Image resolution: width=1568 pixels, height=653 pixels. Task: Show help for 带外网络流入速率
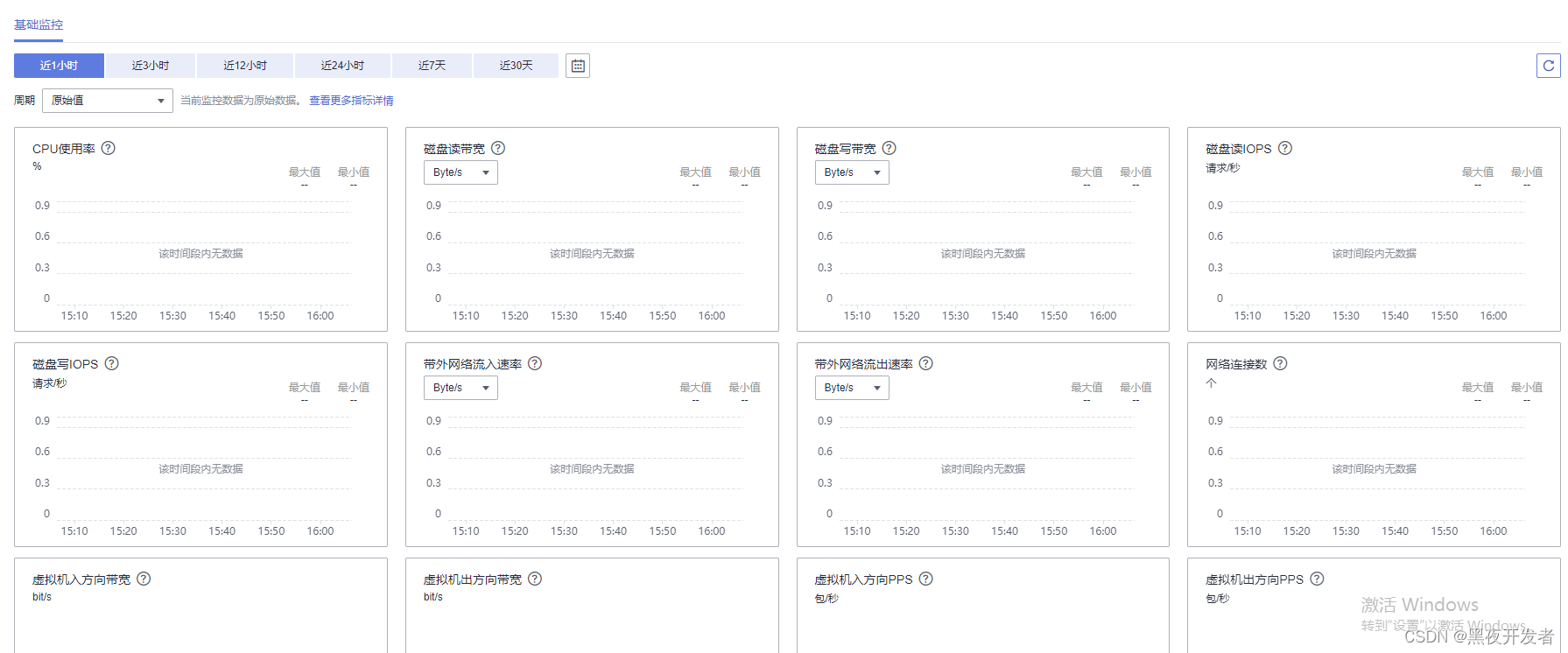click(535, 363)
